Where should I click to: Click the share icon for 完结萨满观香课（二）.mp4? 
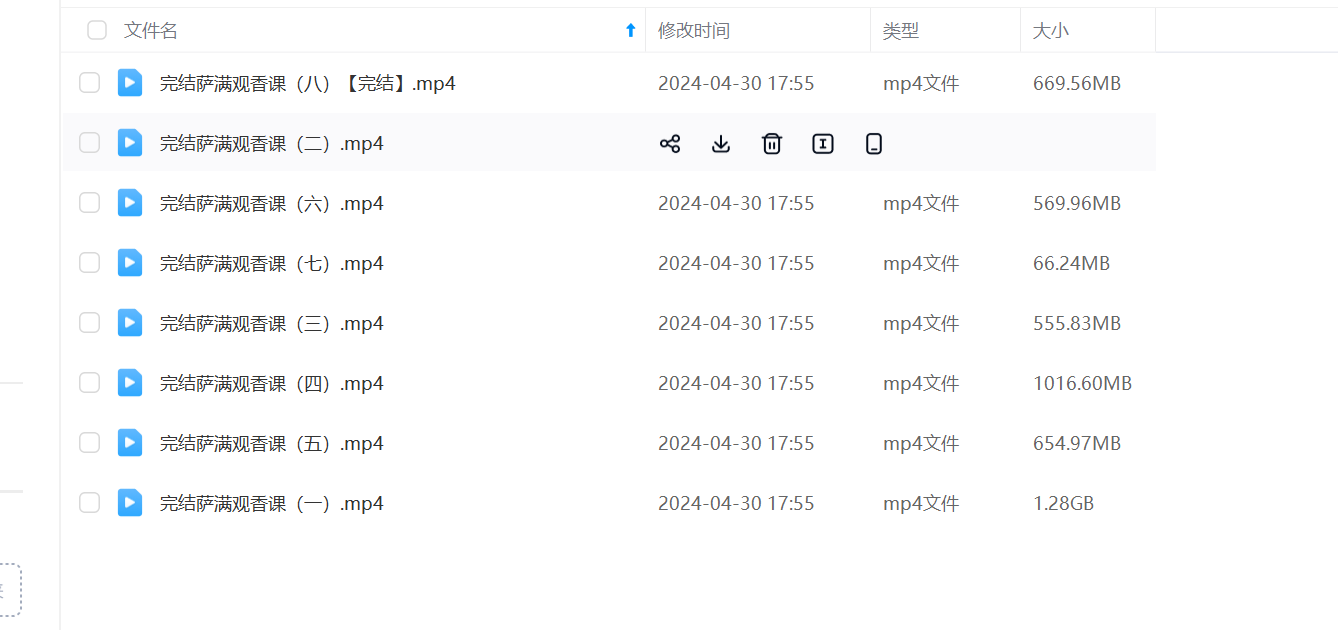pyautogui.click(x=670, y=144)
